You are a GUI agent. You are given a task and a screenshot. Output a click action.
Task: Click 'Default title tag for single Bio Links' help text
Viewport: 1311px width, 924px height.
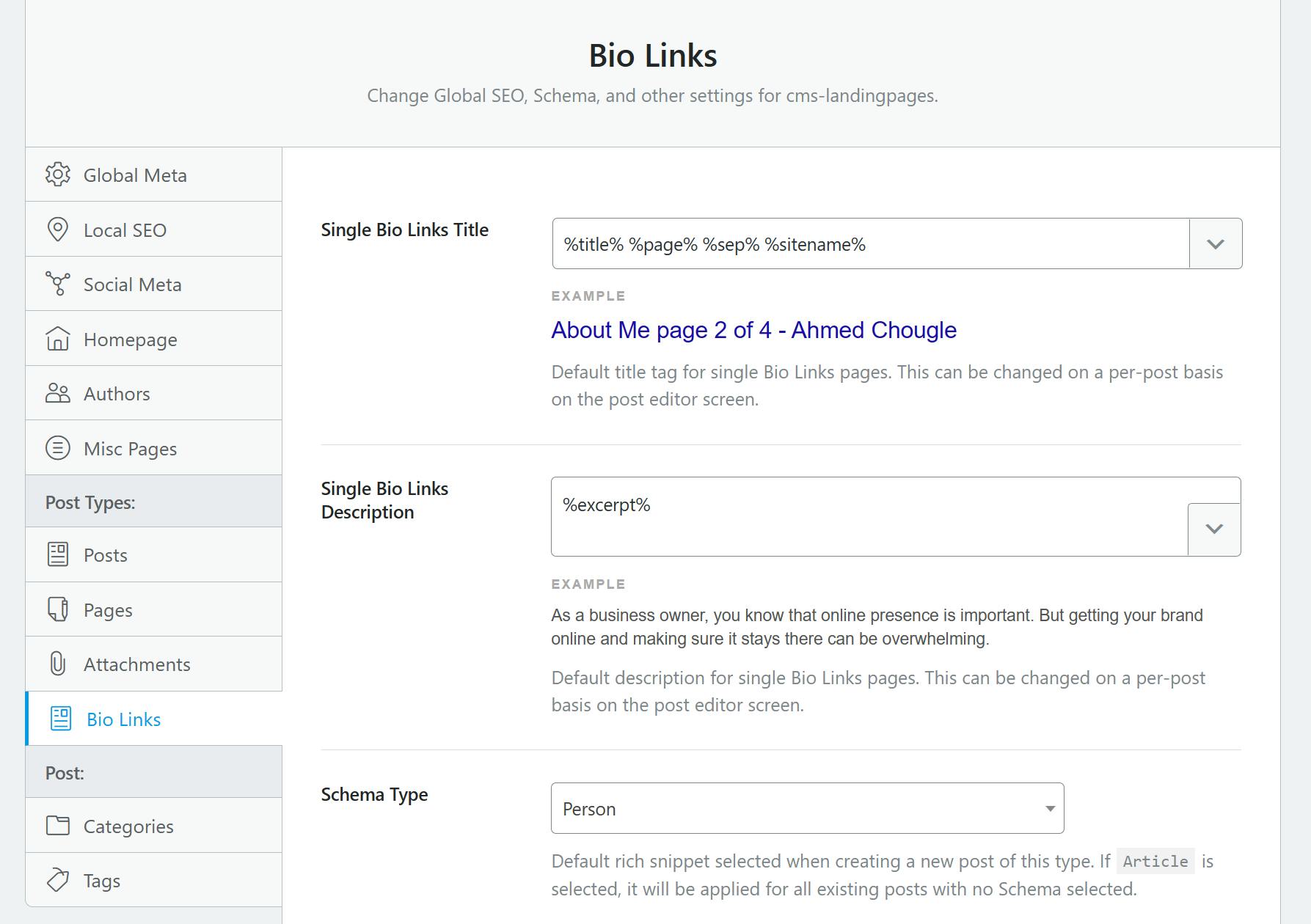tap(887, 386)
